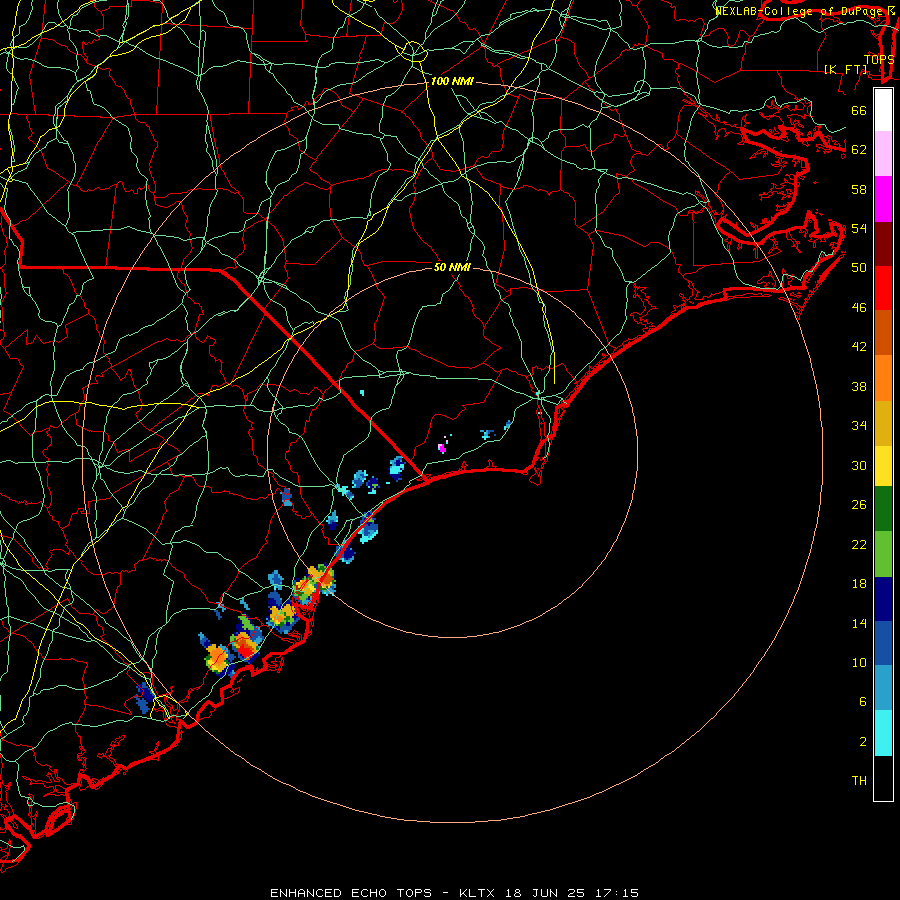This screenshot has height=900, width=900.
Task: Click the 62 legend value
Action: tap(859, 150)
